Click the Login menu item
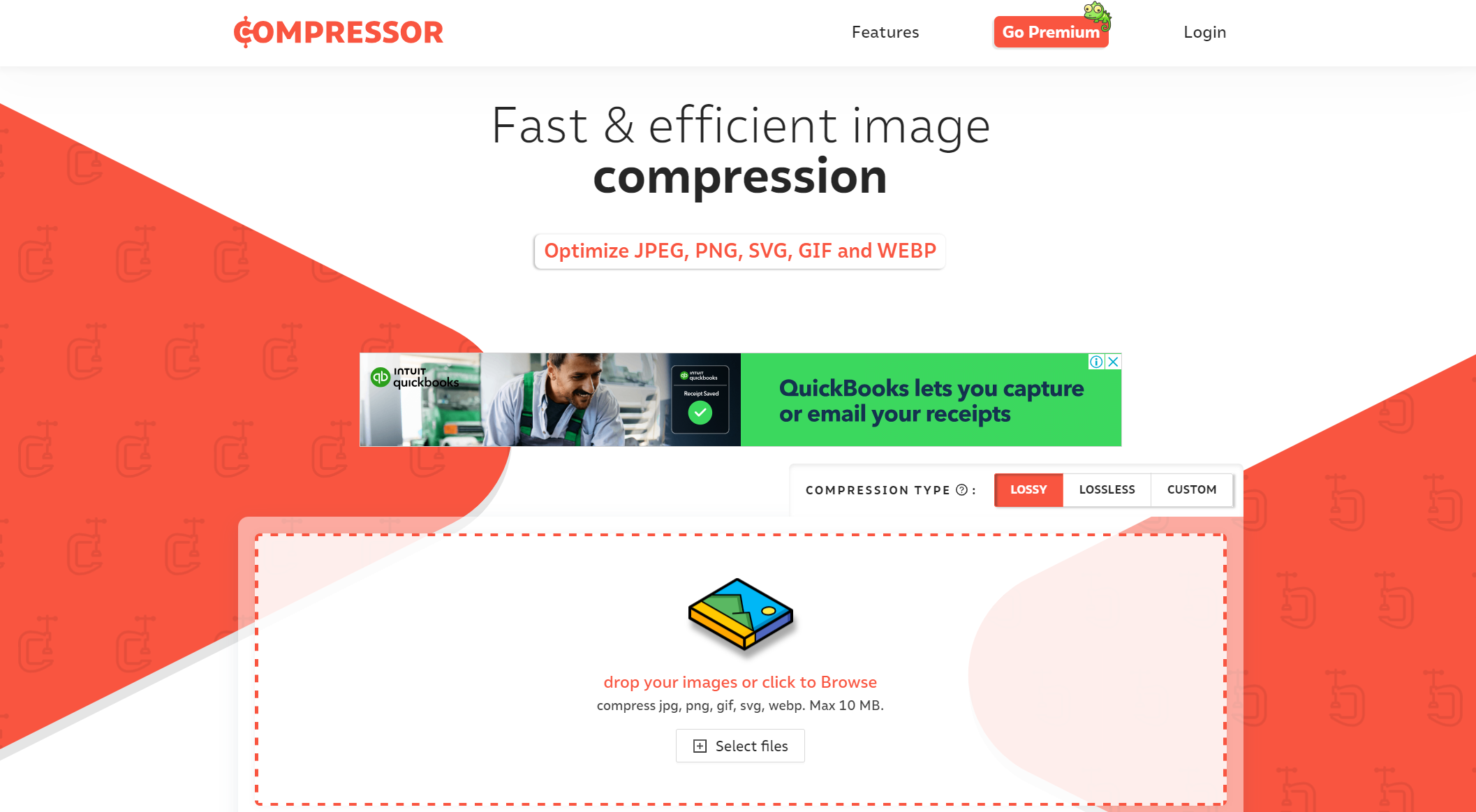Viewport: 1476px width, 812px height. (x=1204, y=32)
